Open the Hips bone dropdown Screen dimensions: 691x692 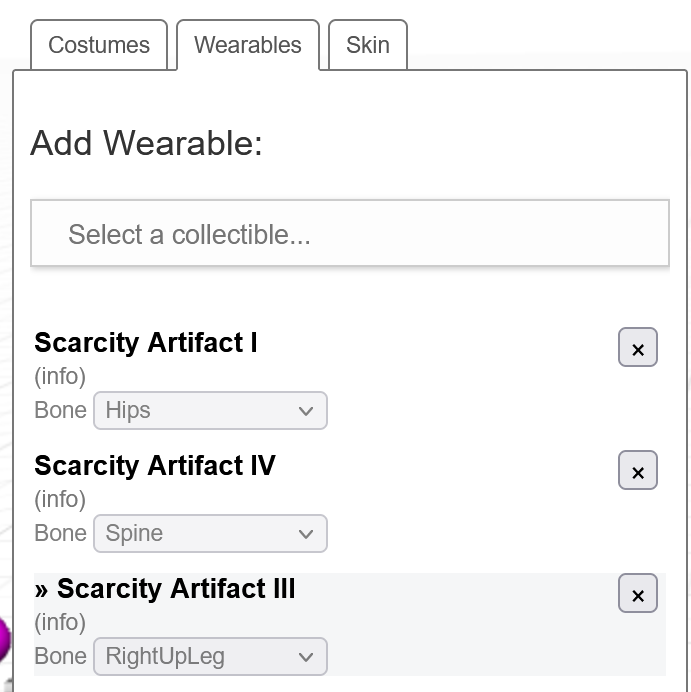pyautogui.click(x=210, y=410)
